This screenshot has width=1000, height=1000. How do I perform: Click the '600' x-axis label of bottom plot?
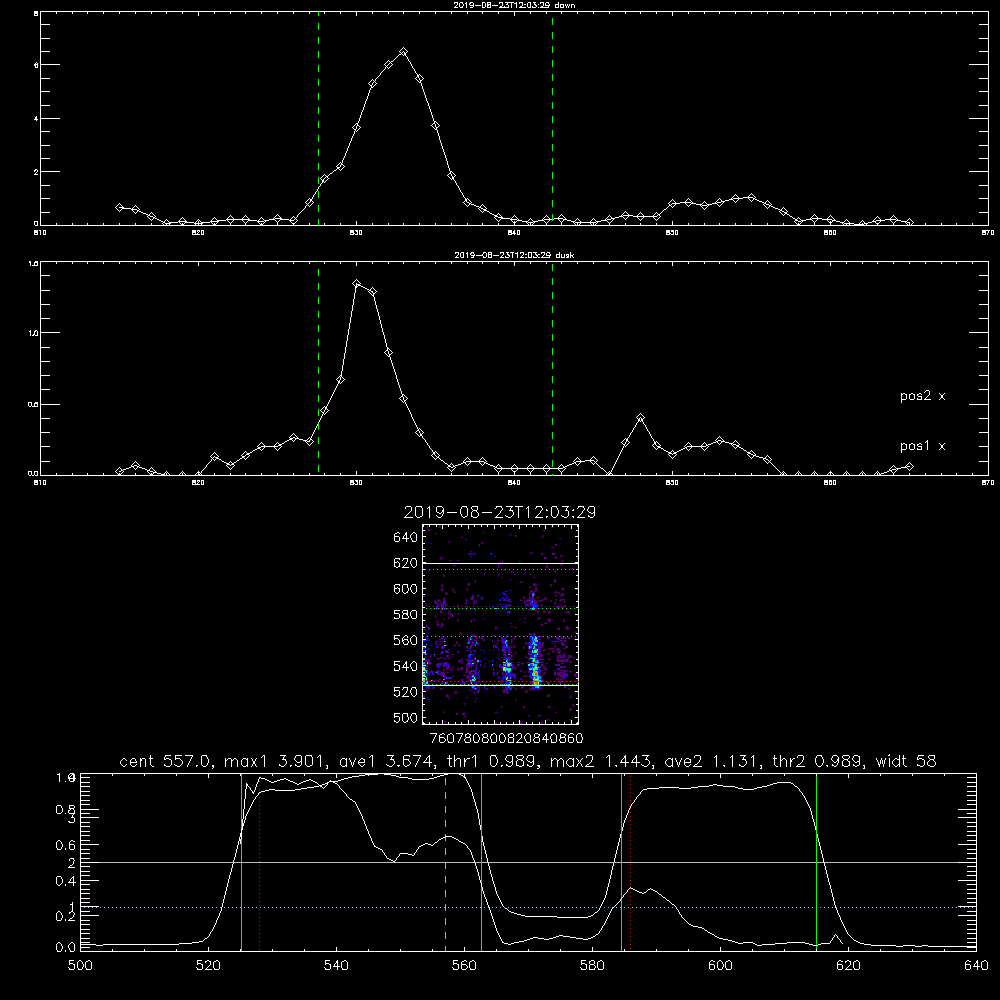tap(720, 966)
